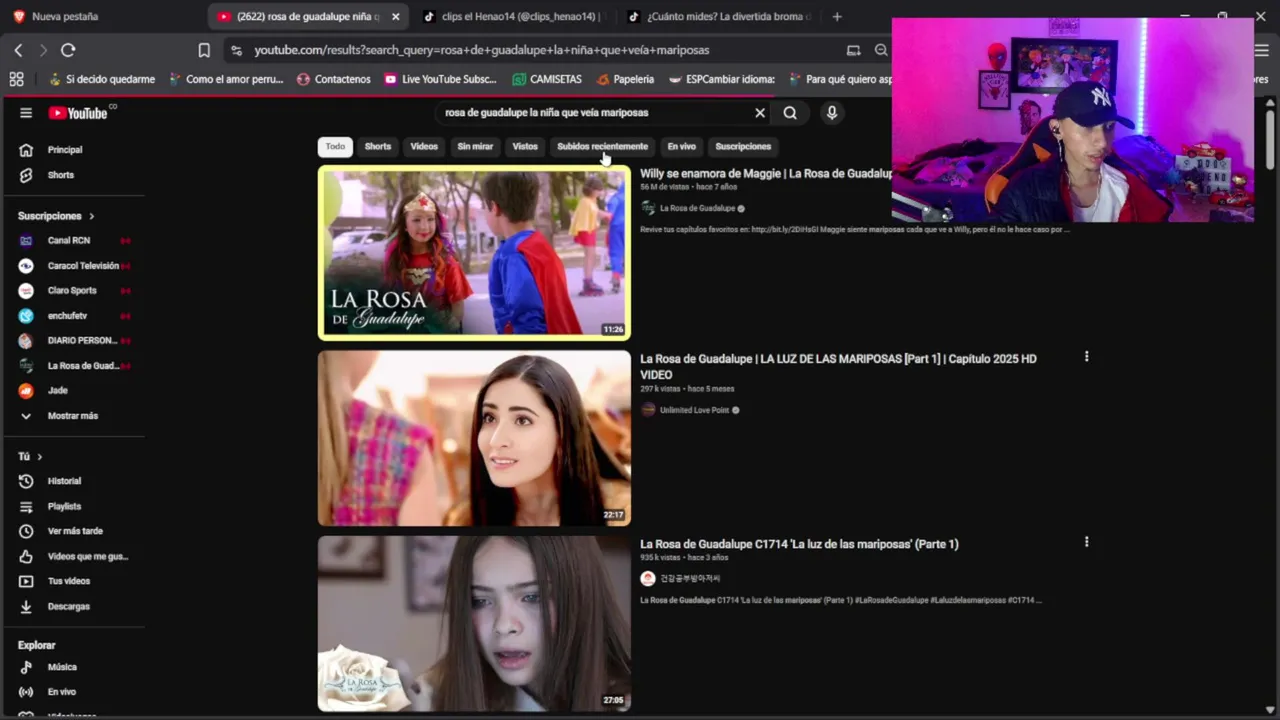Switch to clips el Henao14 TikTok tab
1280x720 pixels.
514,17
